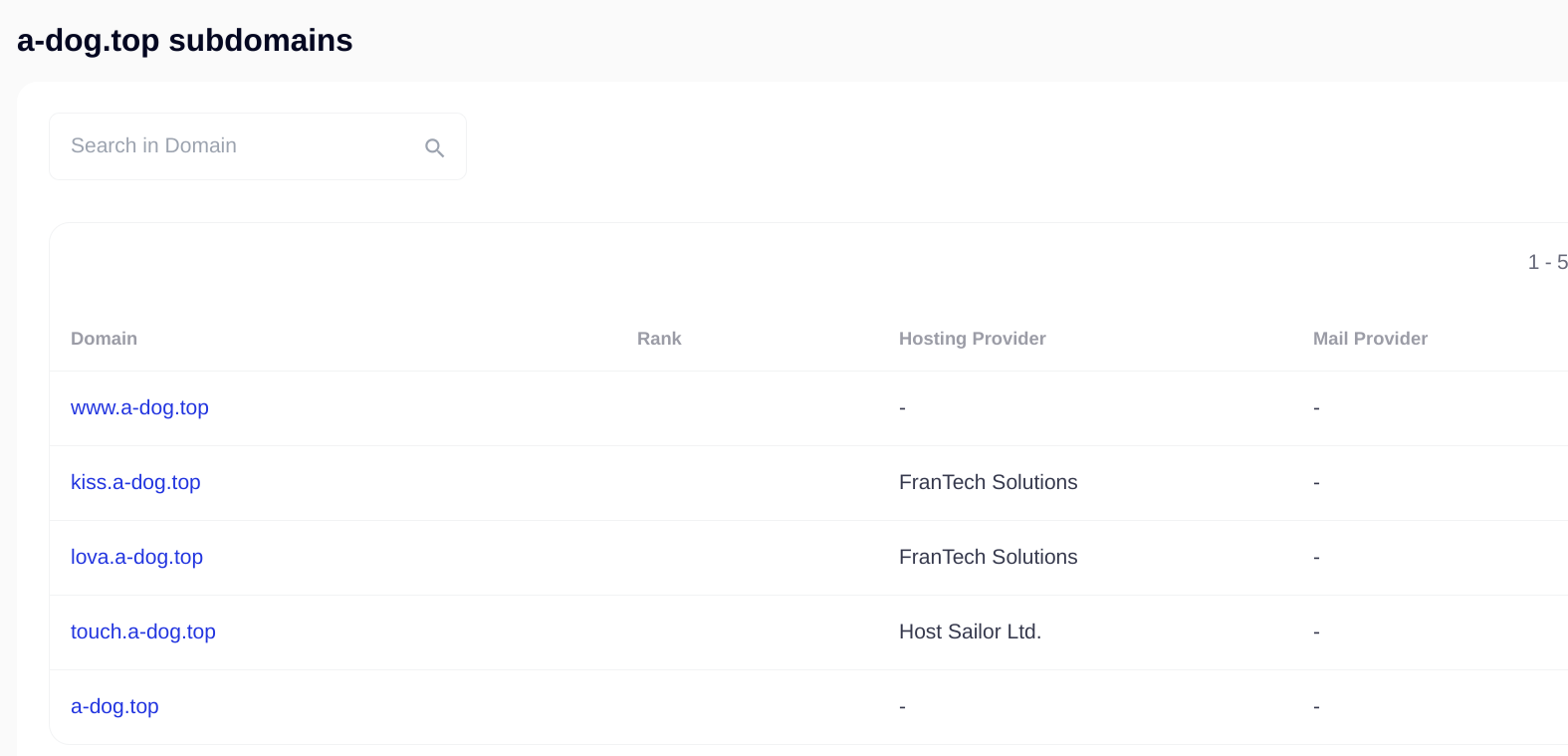Open the www.a-dog.top link
Image resolution: width=1568 pixels, height=756 pixels.
139,407
